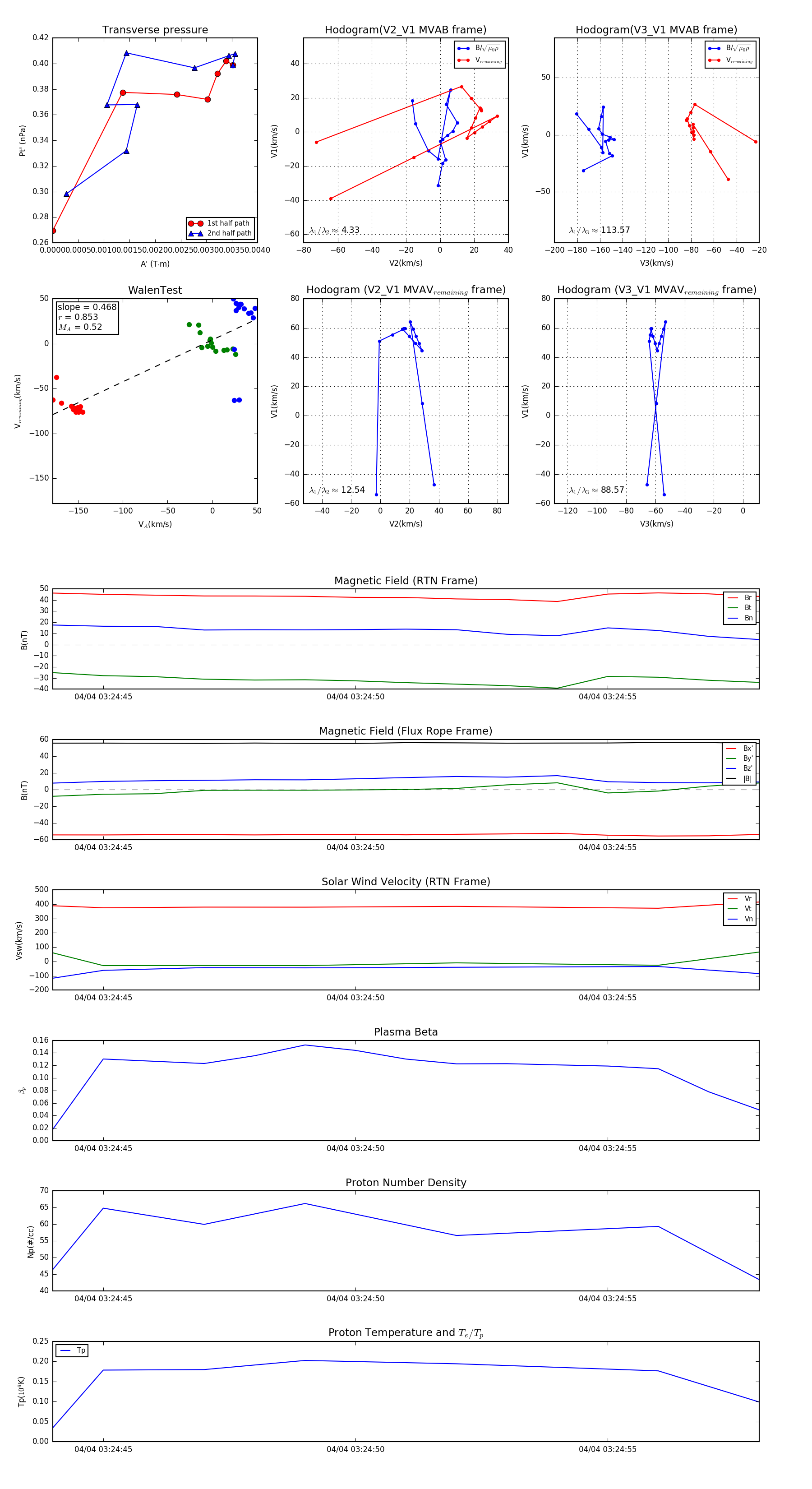This screenshot has width=812, height=1489.
Task: Click the 'WalenTest' plot title
Action: [155, 290]
